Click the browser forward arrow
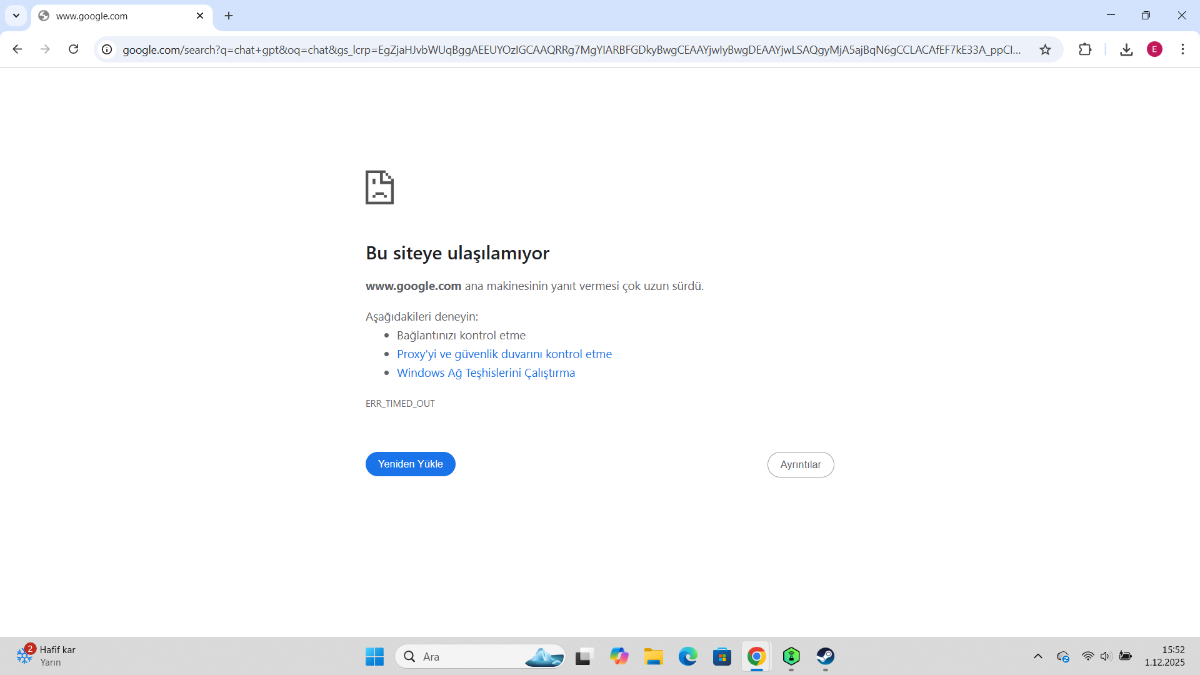This screenshot has height=675, width=1200. 45,49
